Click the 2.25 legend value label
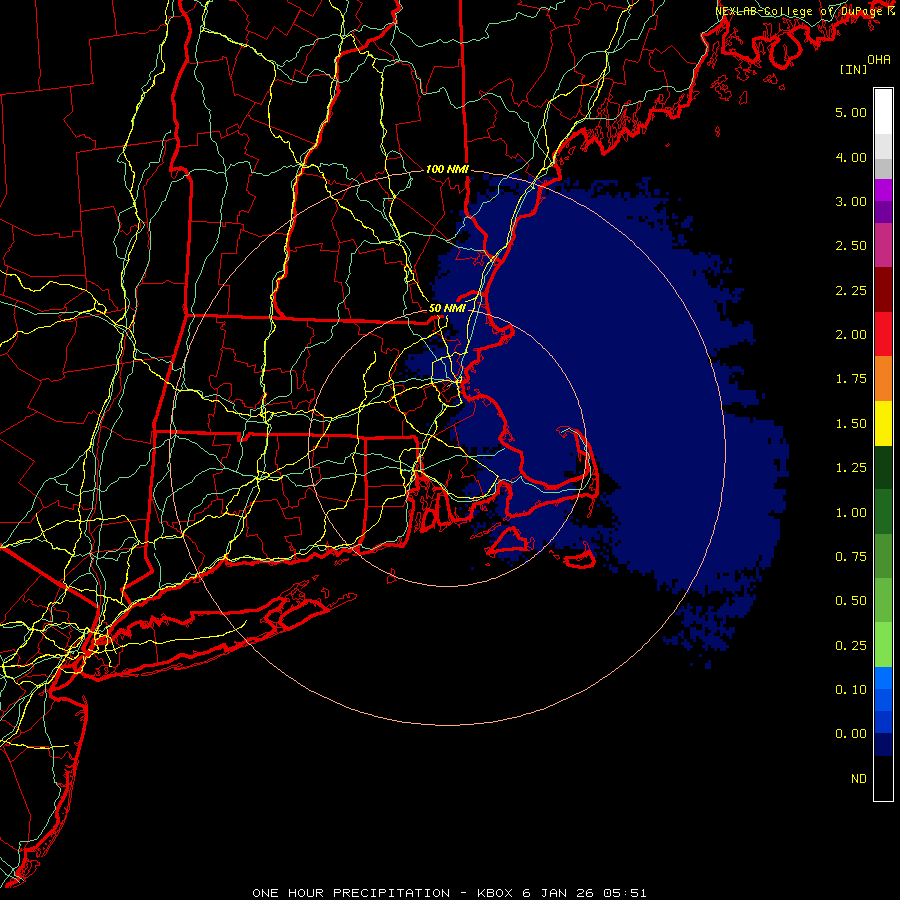The image size is (900, 900). 851,290
